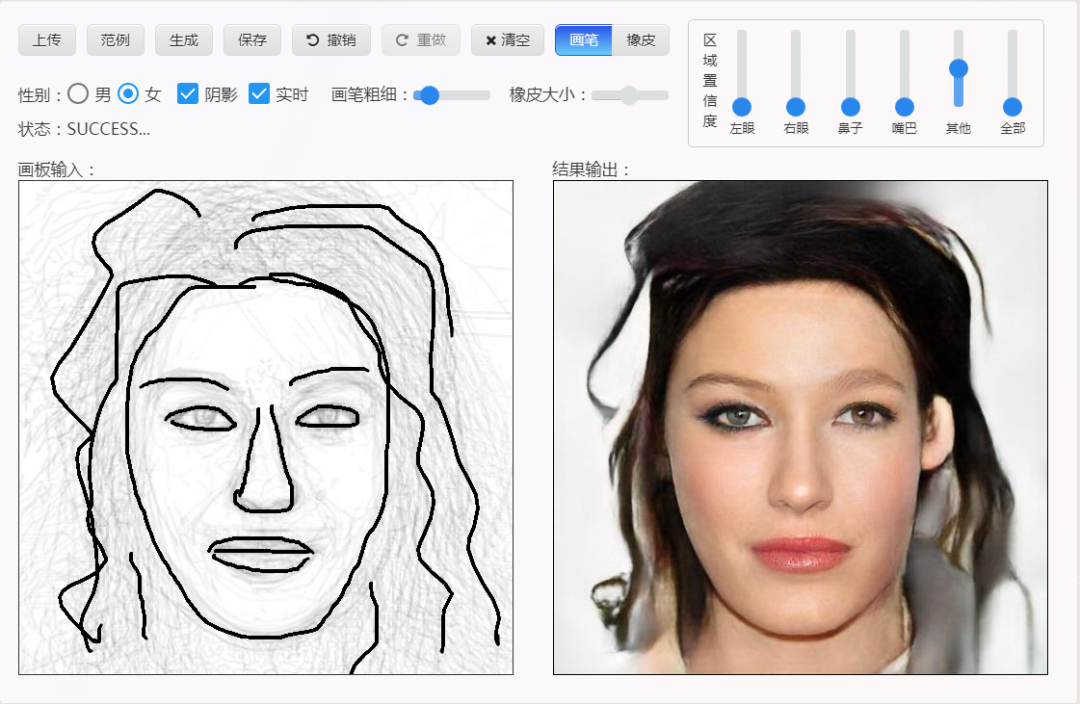Click the 画笔粗细 brush thickness slider handle

coord(429,95)
